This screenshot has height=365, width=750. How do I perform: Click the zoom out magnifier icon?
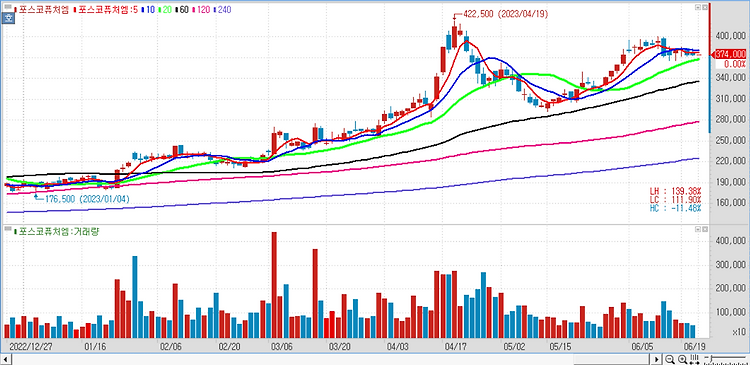tap(670, 359)
